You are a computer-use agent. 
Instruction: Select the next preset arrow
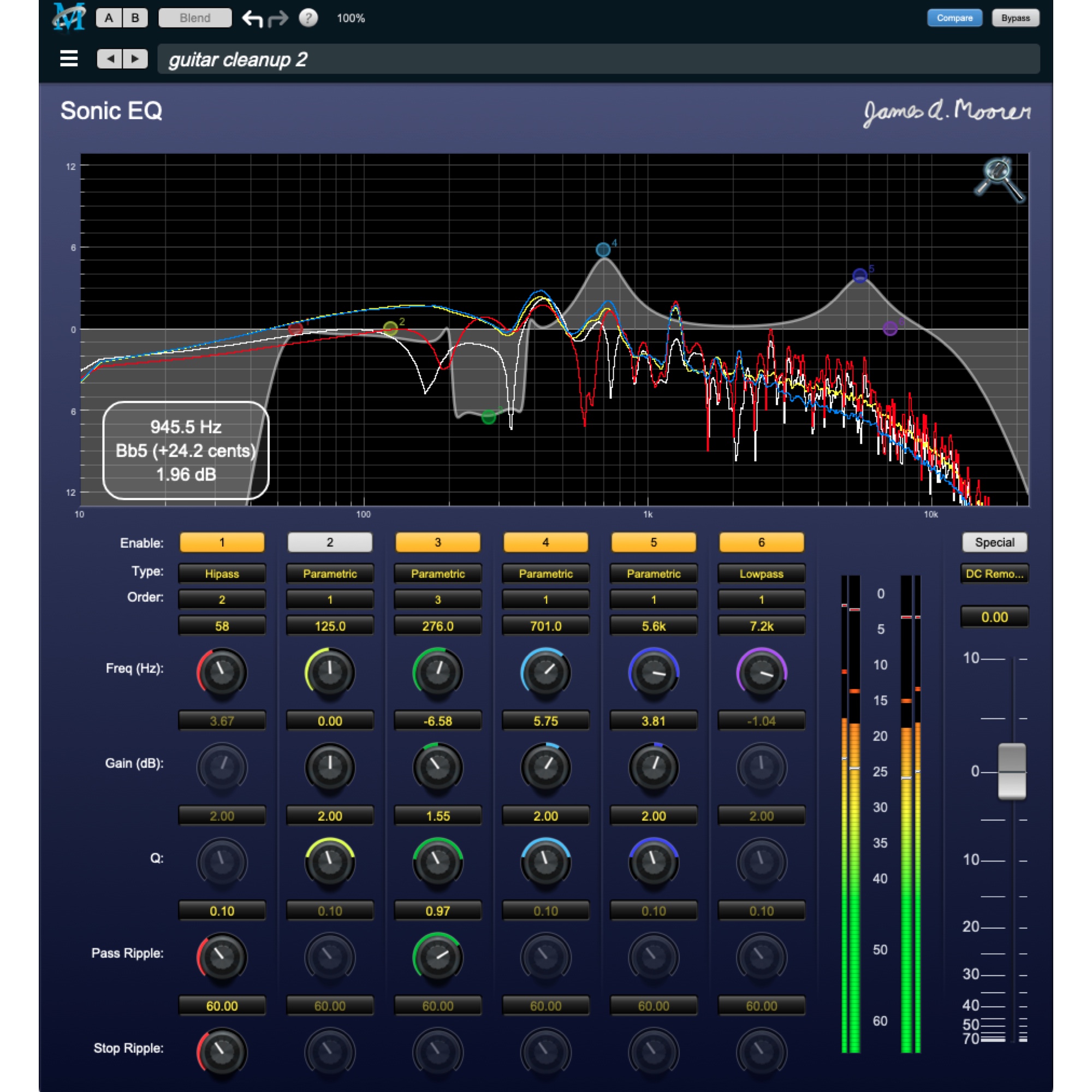point(135,59)
